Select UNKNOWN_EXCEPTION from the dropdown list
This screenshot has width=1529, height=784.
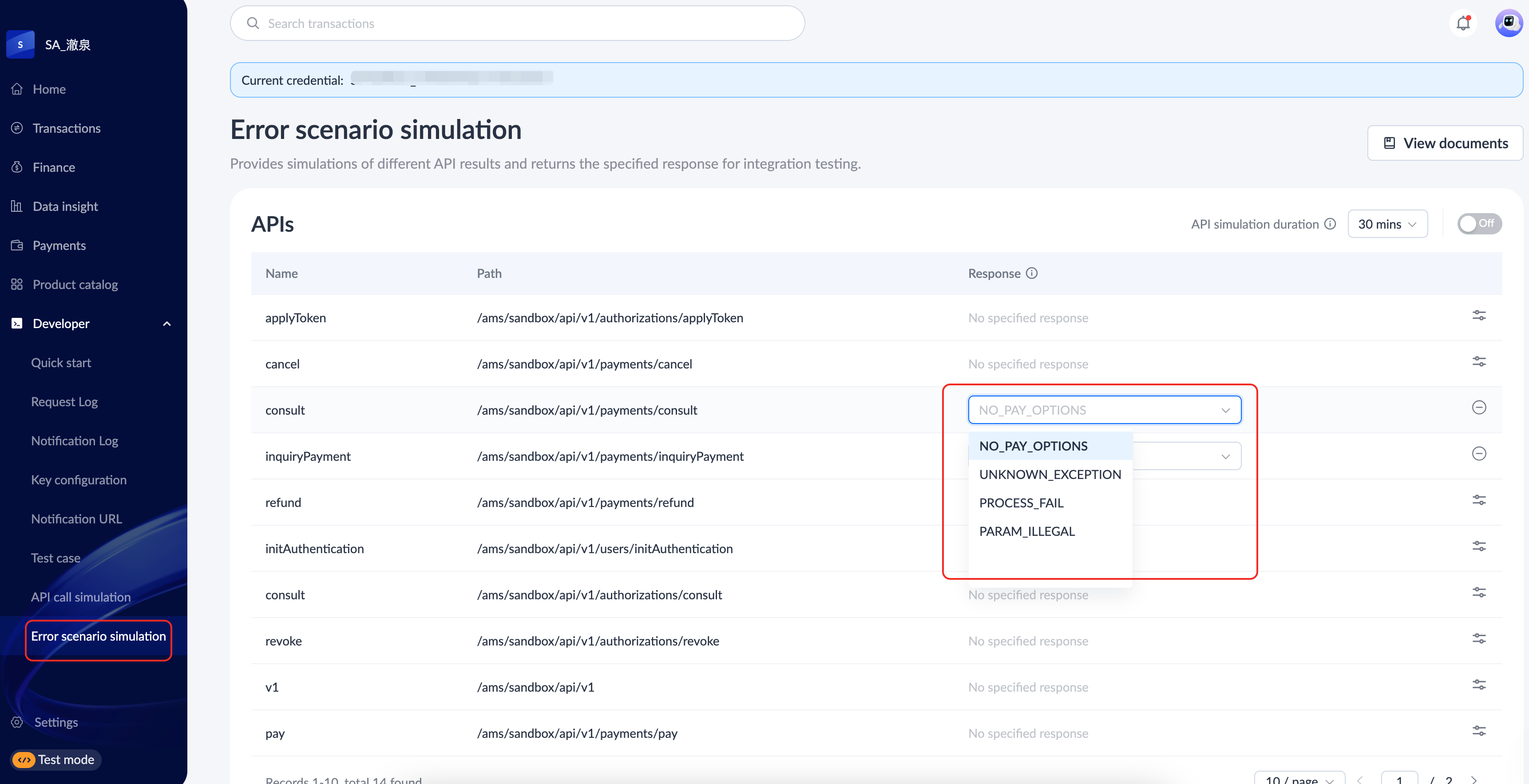pos(1050,474)
